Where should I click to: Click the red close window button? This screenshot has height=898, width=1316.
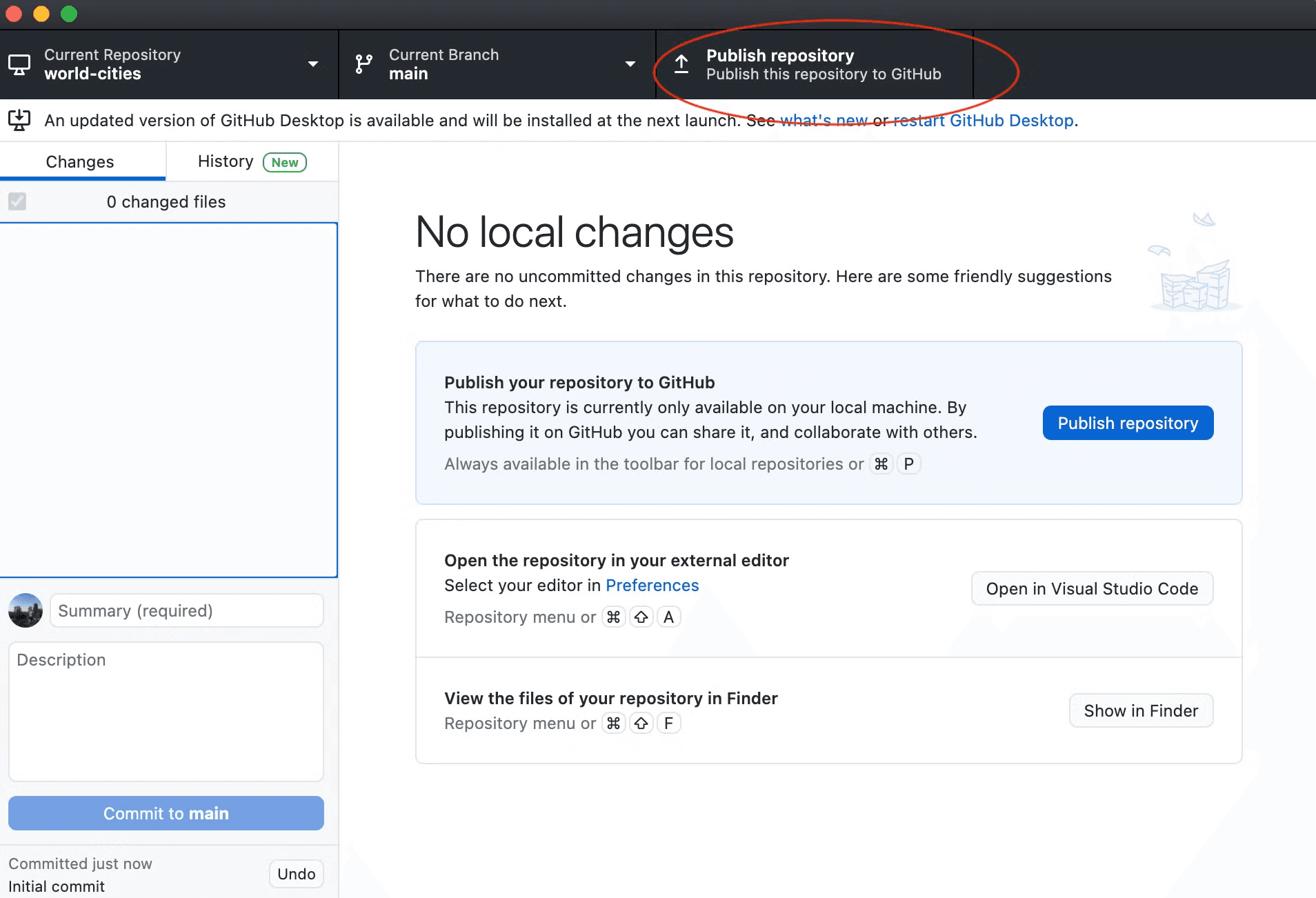[14, 14]
